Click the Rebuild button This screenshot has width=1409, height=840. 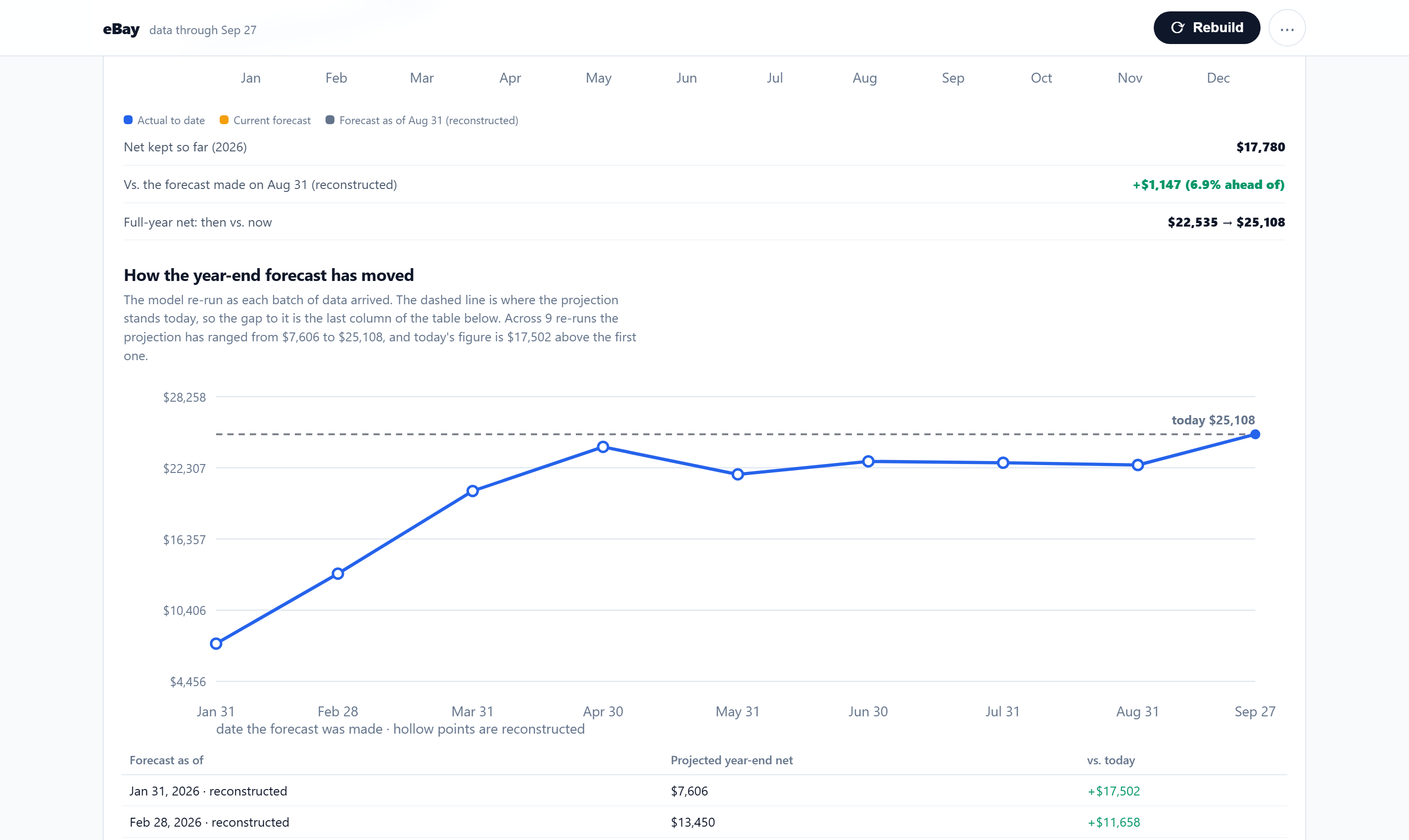(x=1206, y=28)
